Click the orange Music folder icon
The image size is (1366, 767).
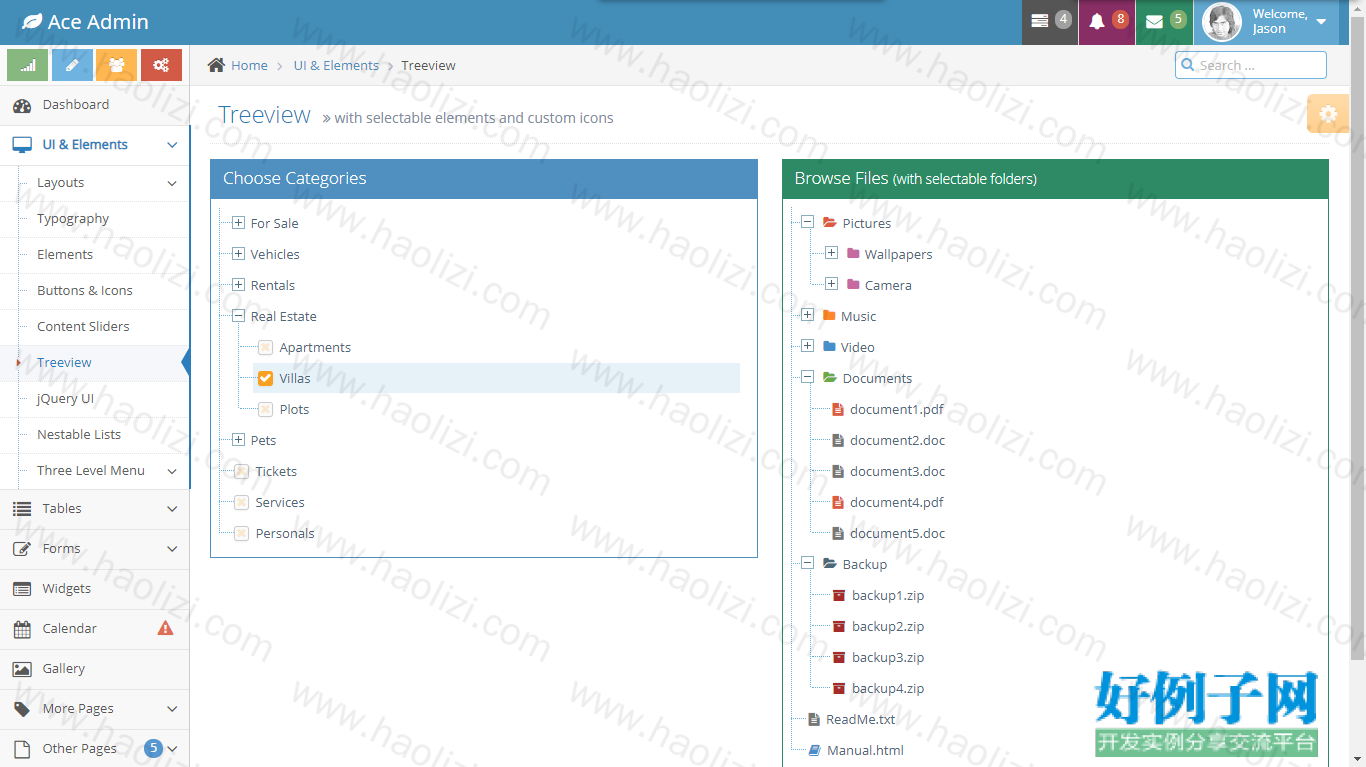pyautogui.click(x=829, y=316)
